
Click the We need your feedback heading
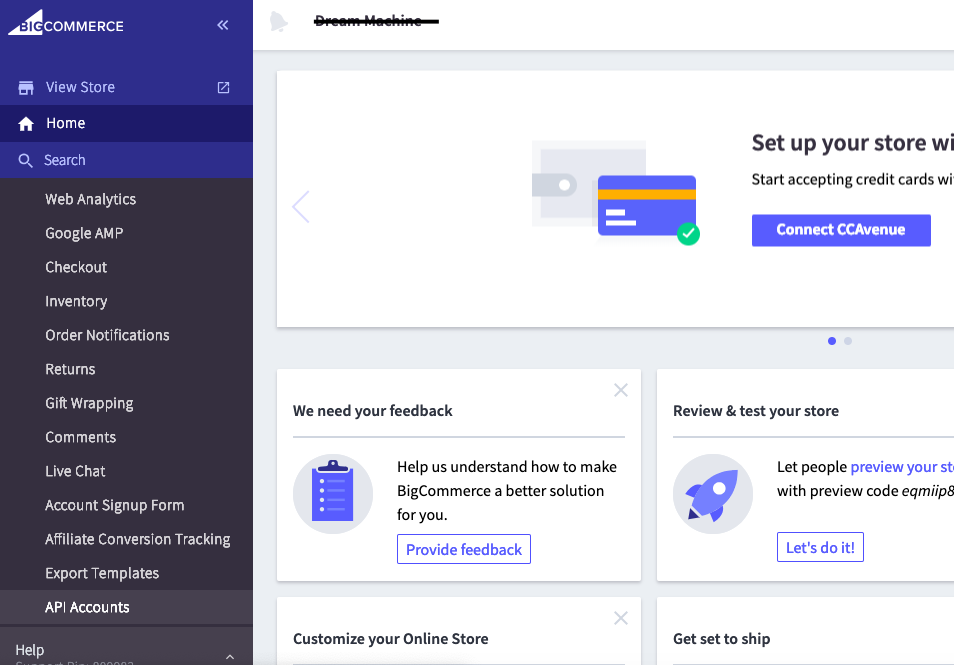(372, 411)
